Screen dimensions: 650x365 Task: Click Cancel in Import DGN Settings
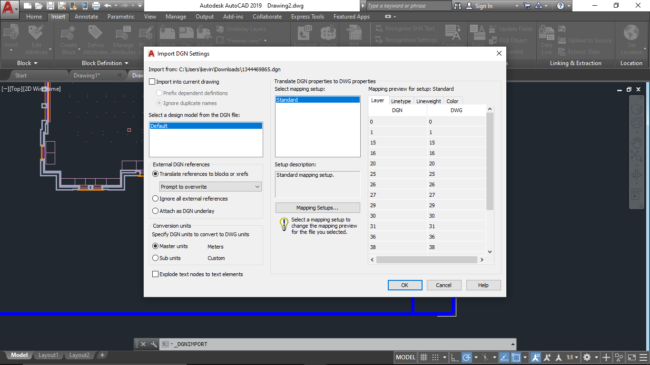click(443, 285)
